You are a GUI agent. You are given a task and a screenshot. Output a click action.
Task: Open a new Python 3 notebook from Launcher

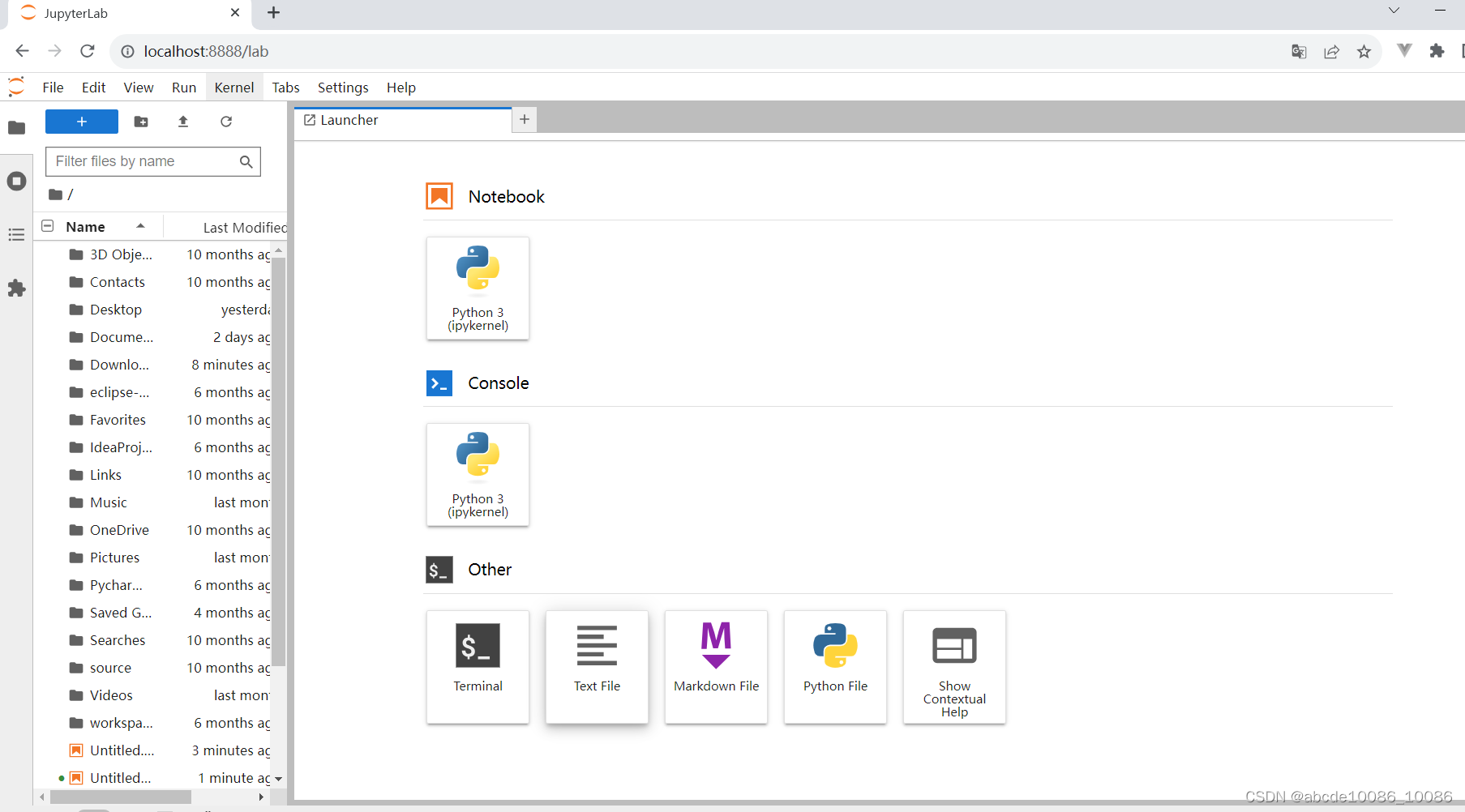click(478, 288)
